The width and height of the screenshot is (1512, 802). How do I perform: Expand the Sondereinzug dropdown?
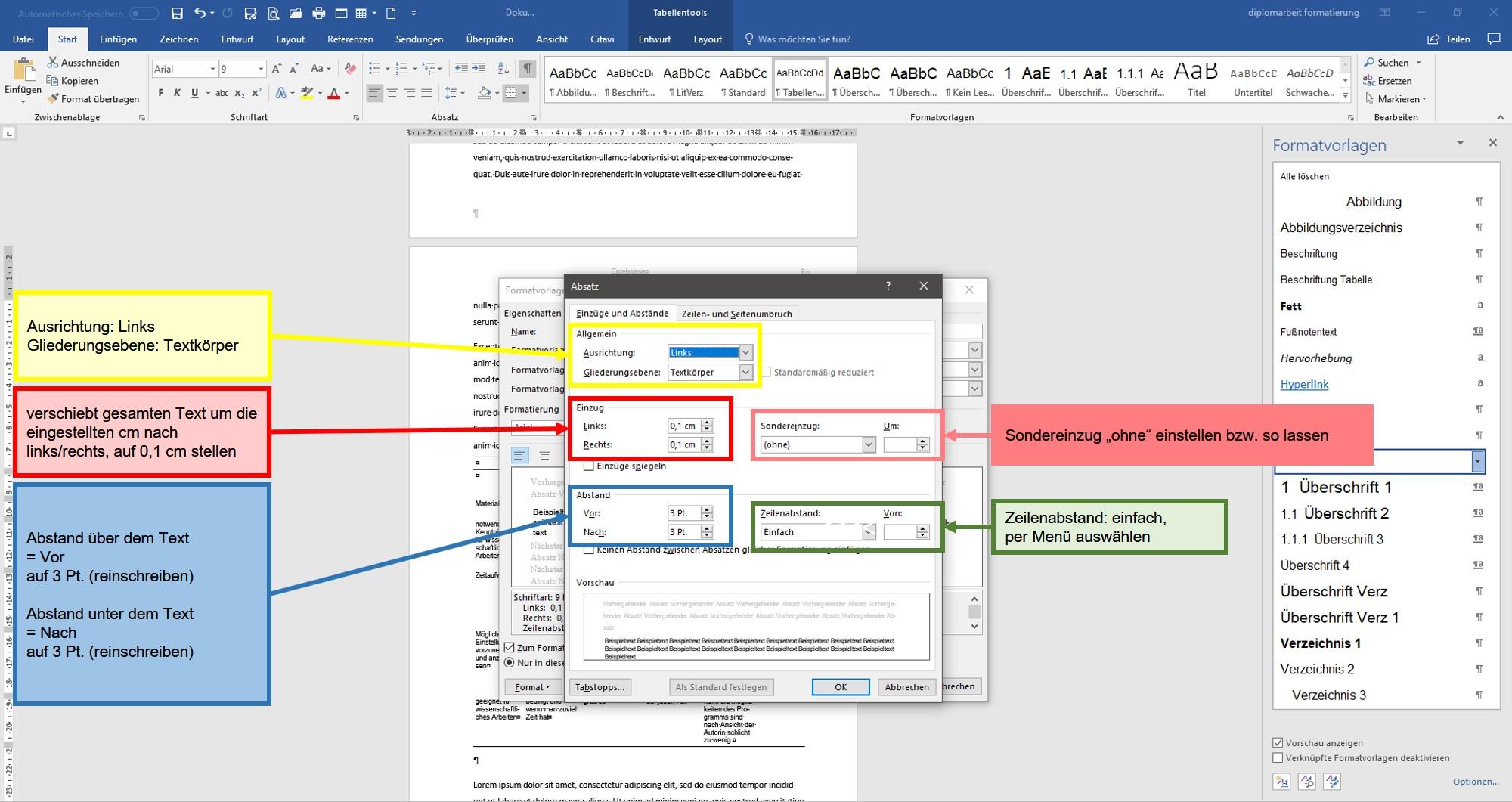[868, 444]
